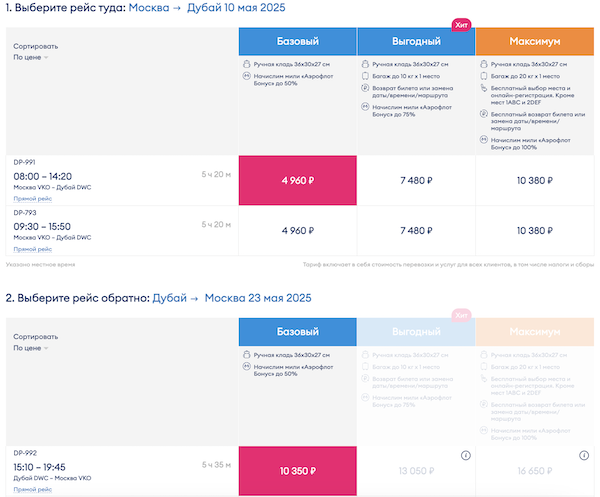
Task: Open the outbound 'По цене' sort dropdown
Action: 31,57
